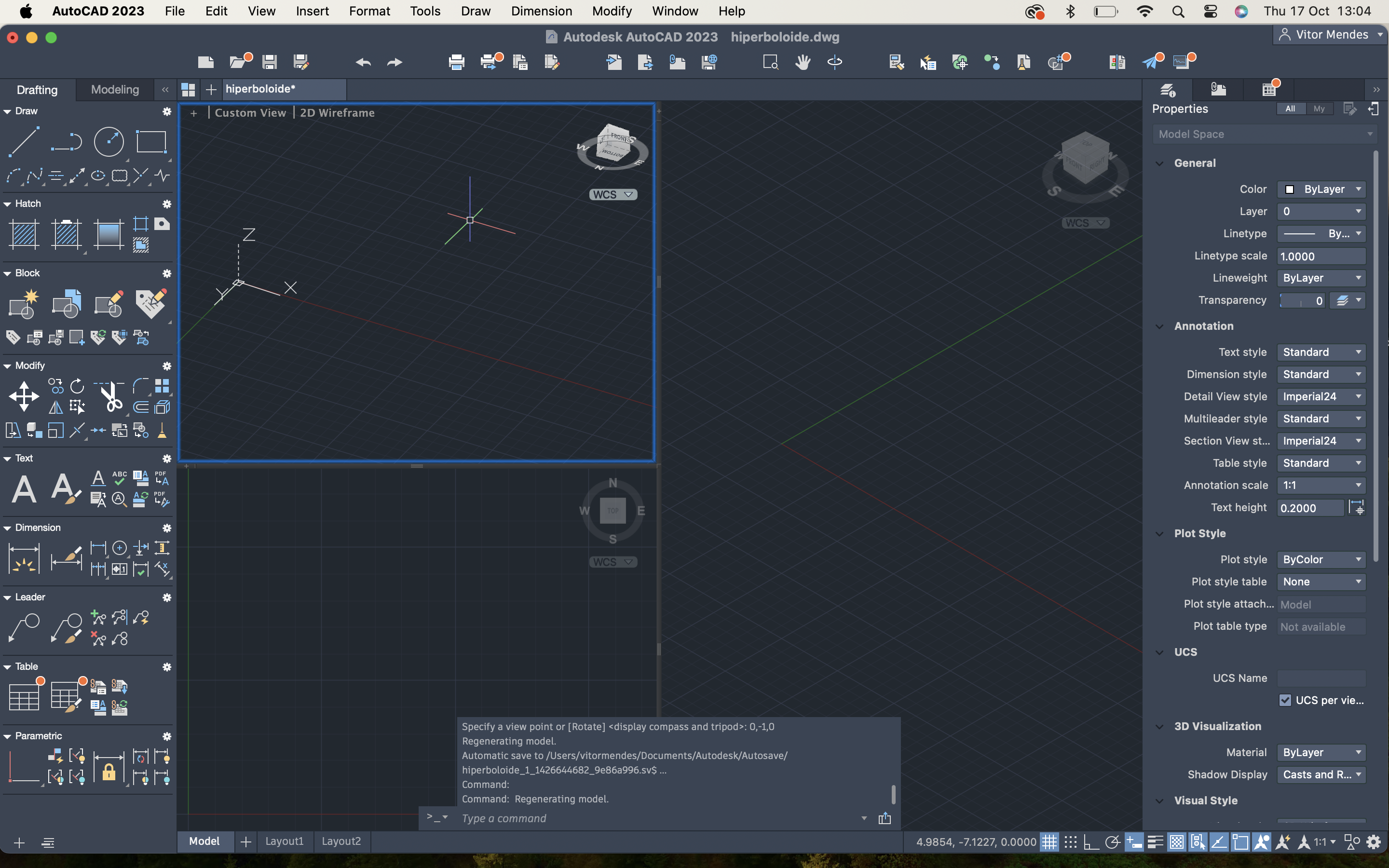Select the Circle tool
Viewport: 1389px width, 868px height.
point(109,141)
